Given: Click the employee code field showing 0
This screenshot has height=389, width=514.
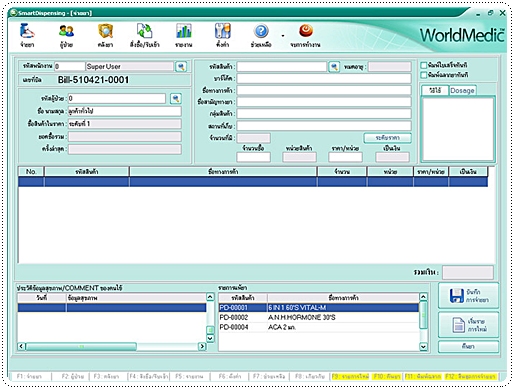Looking at the screenshot, I should coord(70,66).
